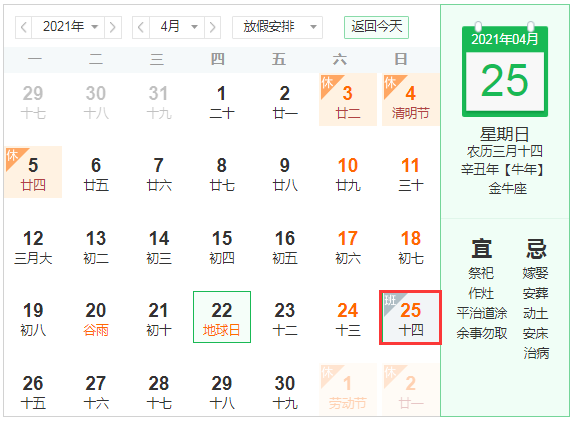Select April 22 地球日 cell
Image resolution: width=574 pixels, height=422 pixels.
(x=222, y=317)
